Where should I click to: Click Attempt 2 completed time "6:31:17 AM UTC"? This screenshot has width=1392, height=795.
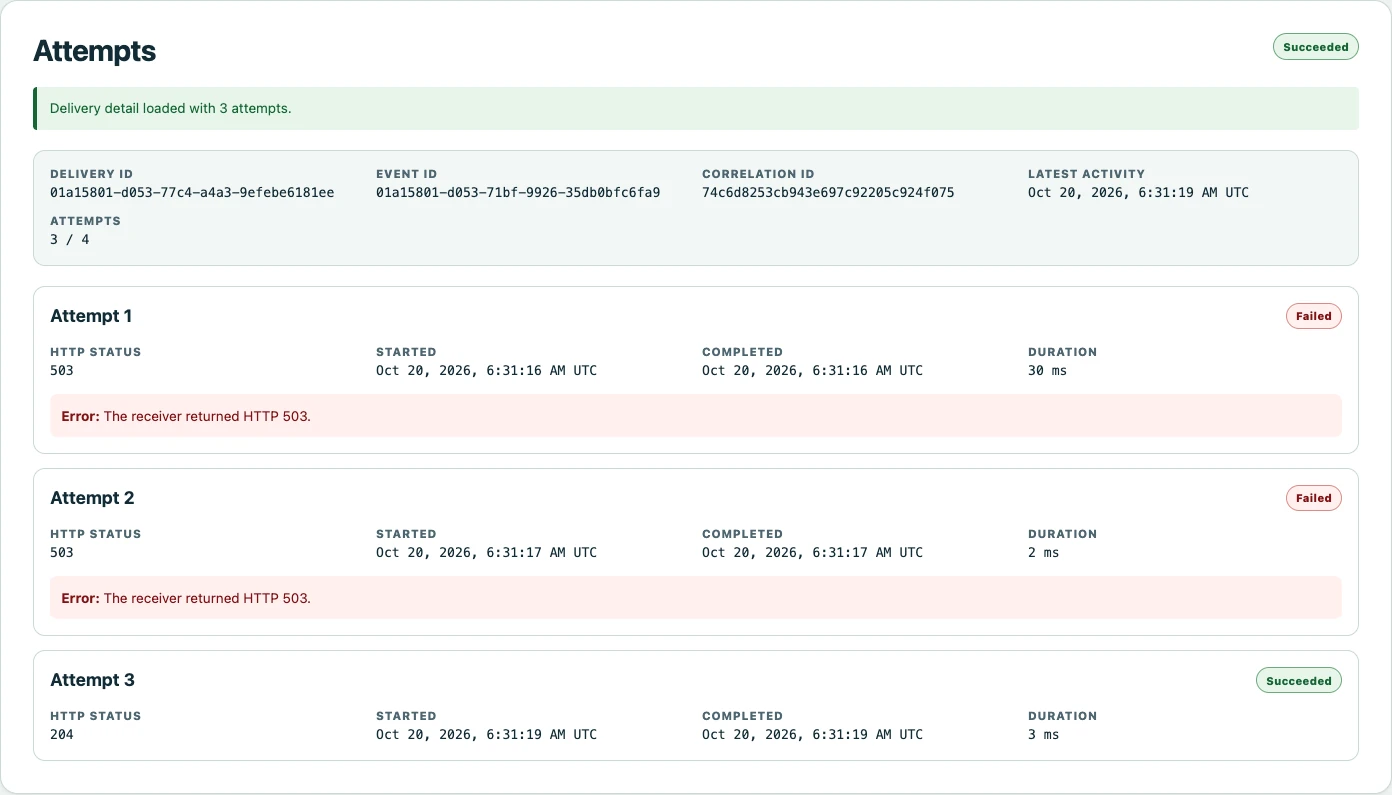(x=868, y=552)
